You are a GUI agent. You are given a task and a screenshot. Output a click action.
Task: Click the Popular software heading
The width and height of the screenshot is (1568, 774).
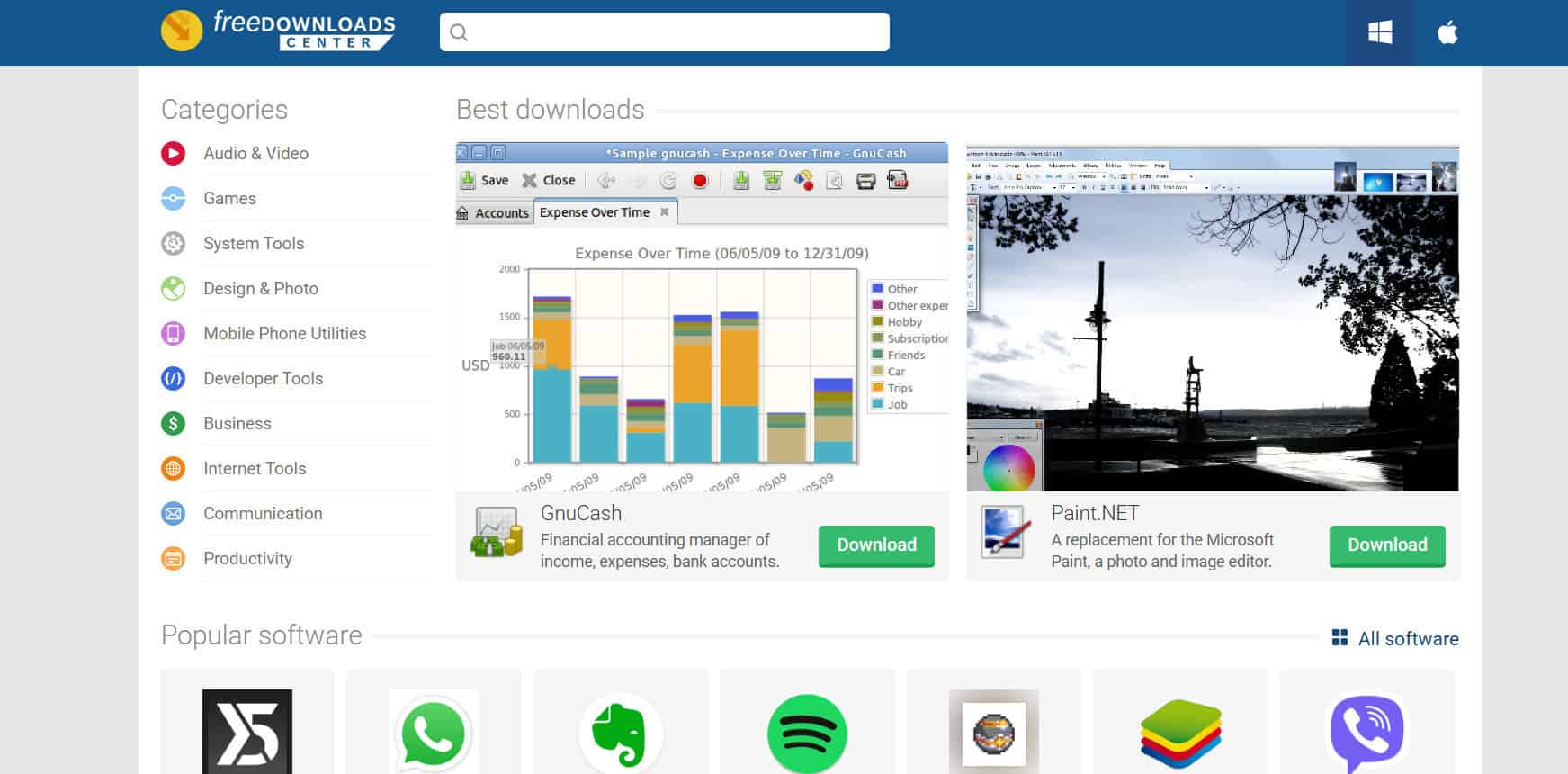(262, 635)
